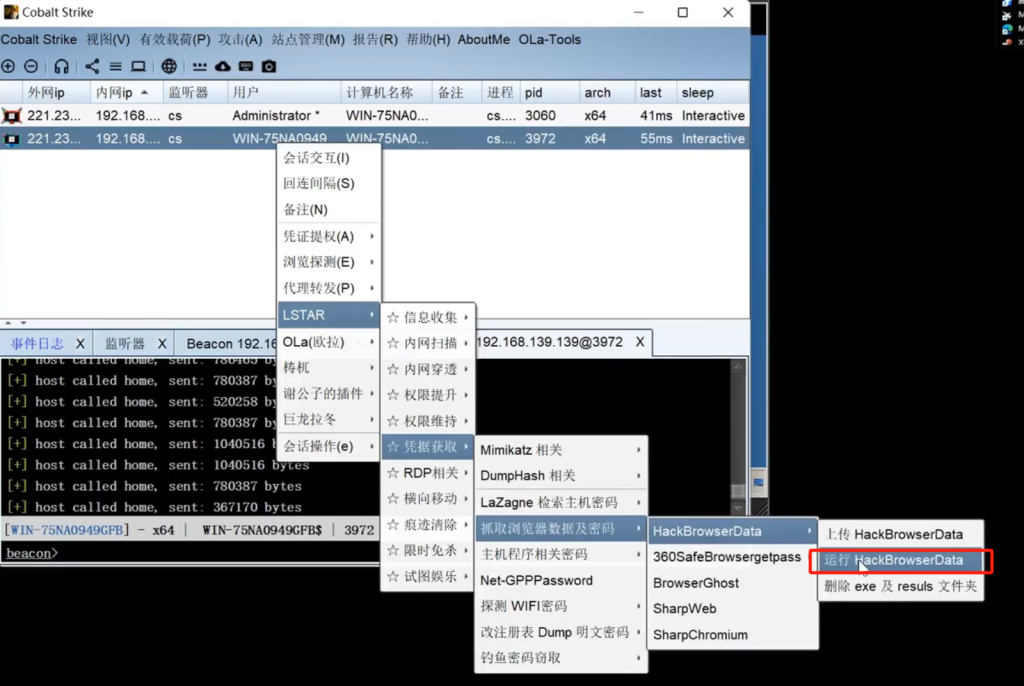The height and width of the screenshot is (686, 1024).
Task: Open Downloaded Files cloud icon
Action: [x=223, y=66]
